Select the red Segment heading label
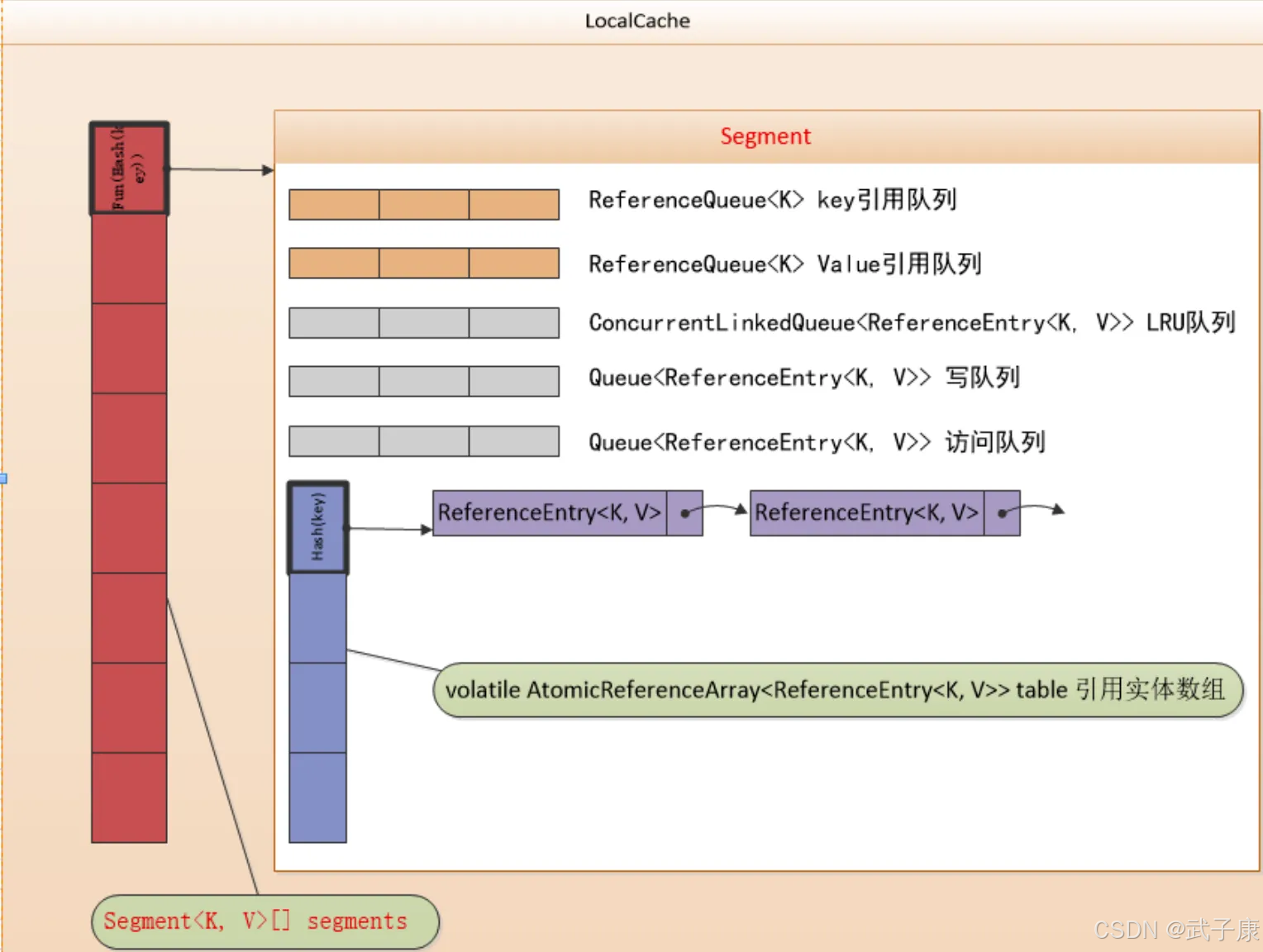Screen dimensions: 1263x952 pyautogui.click(x=765, y=136)
